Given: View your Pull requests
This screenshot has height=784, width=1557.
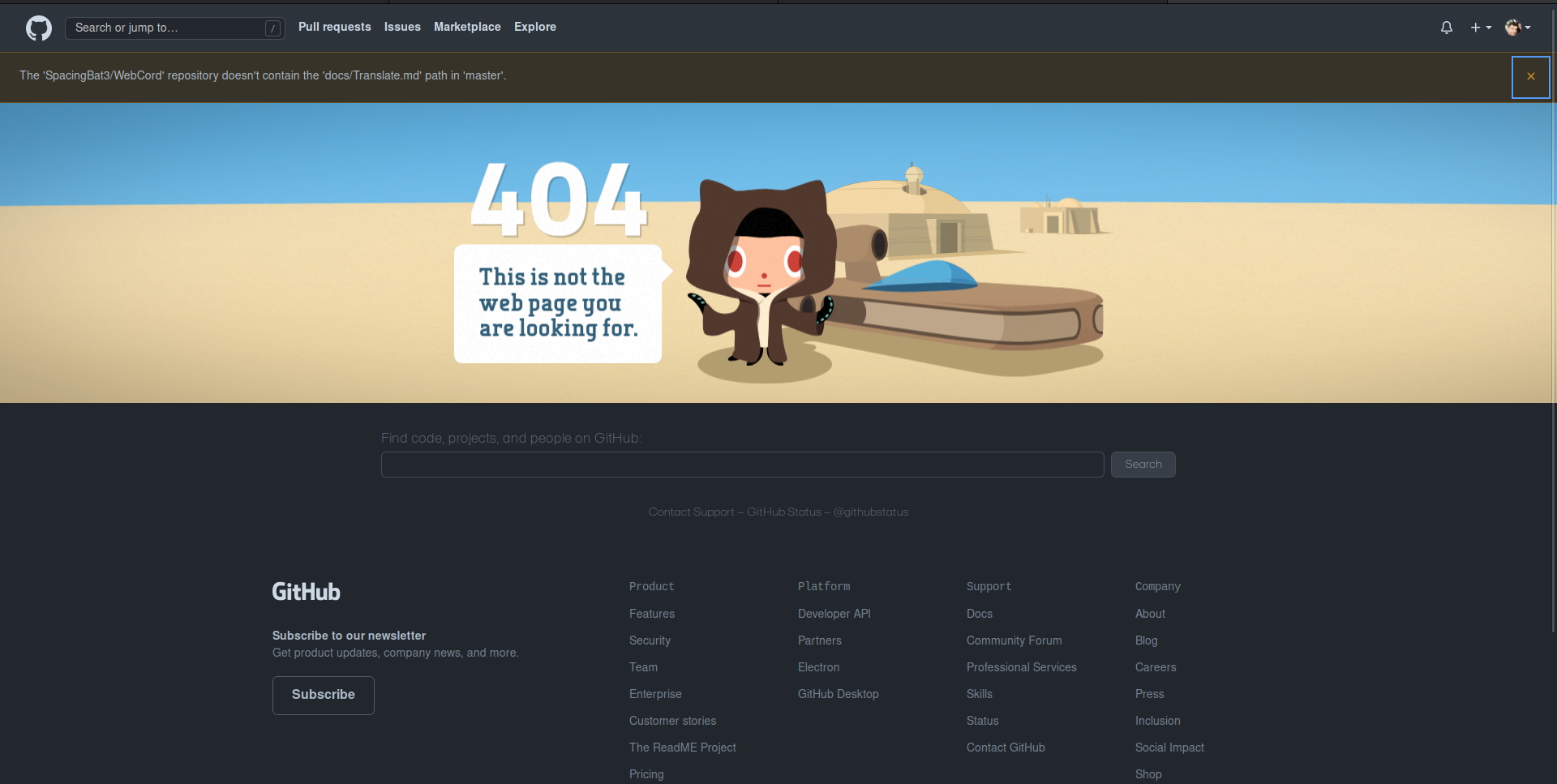Looking at the screenshot, I should [334, 27].
